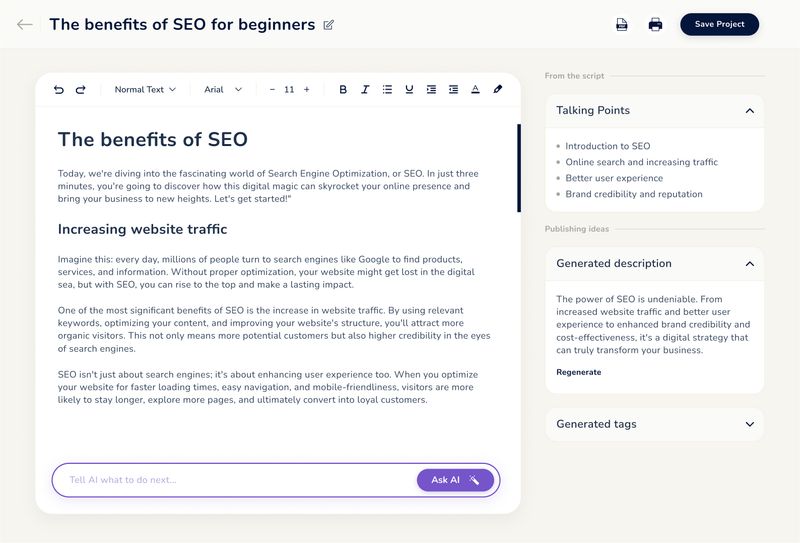The width and height of the screenshot is (800, 543).
Task: Expand the Generated tags section
Action: (749, 424)
